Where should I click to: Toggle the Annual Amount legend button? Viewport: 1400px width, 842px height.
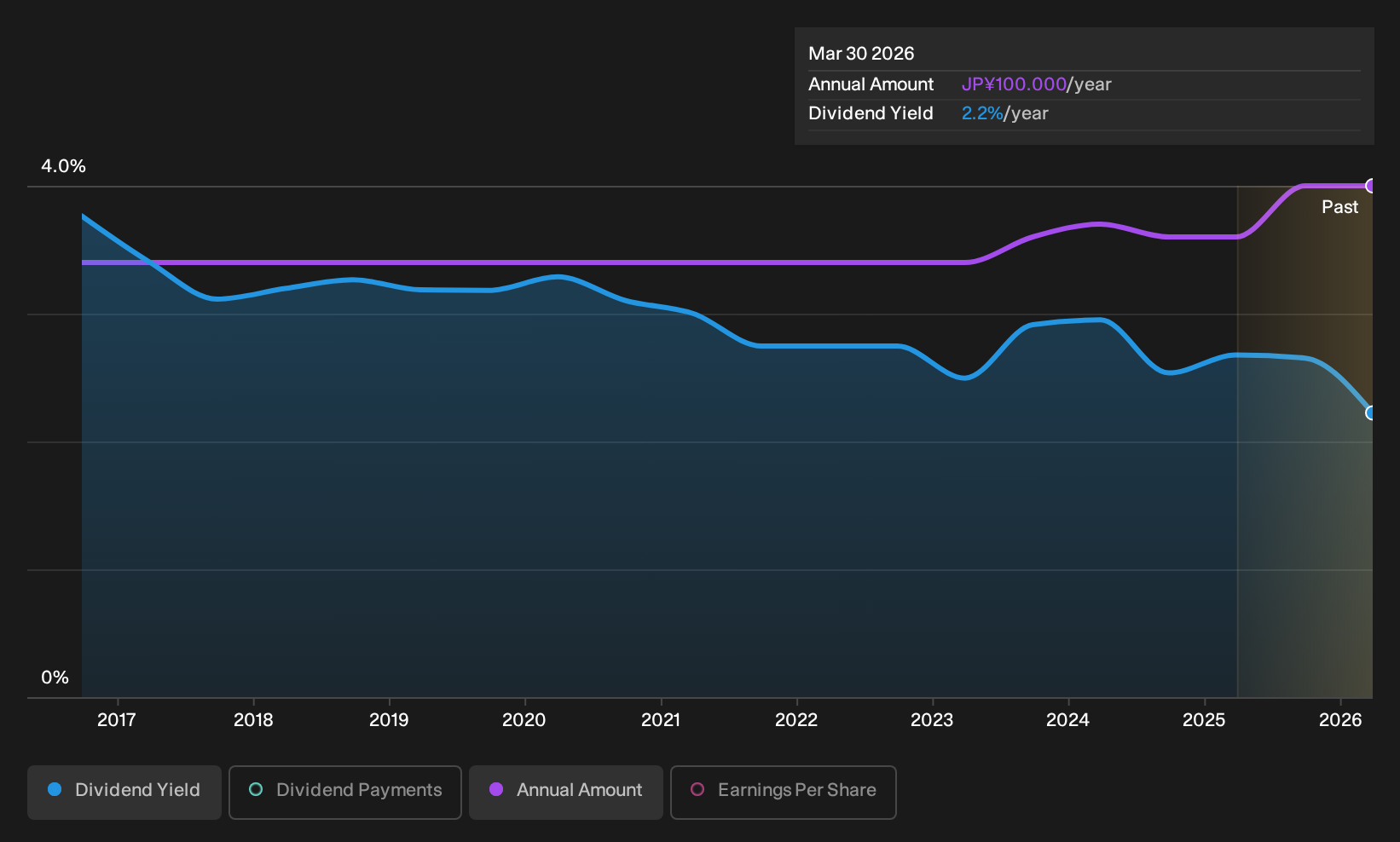point(566,793)
